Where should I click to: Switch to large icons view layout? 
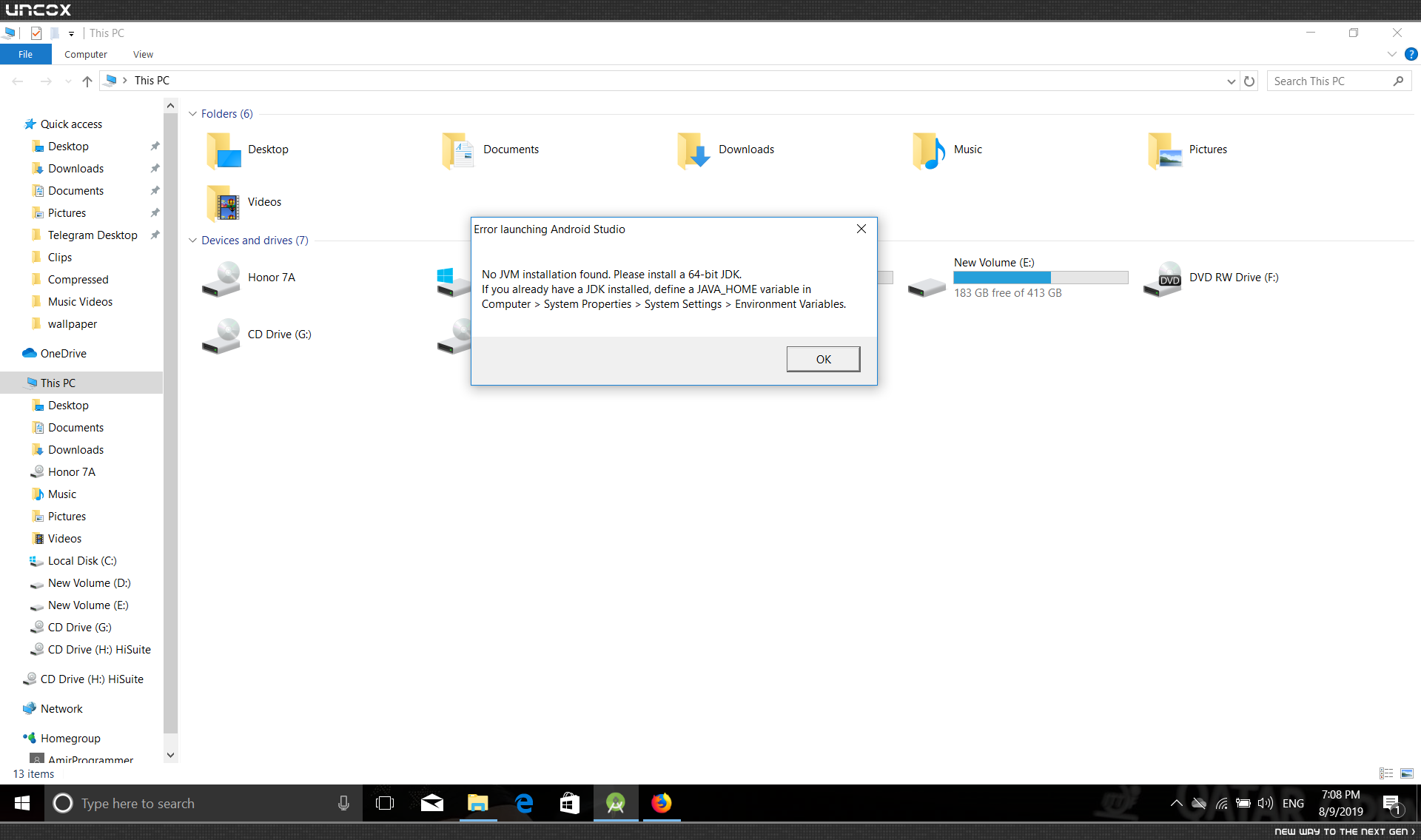pyautogui.click(x=1407, y=773)
